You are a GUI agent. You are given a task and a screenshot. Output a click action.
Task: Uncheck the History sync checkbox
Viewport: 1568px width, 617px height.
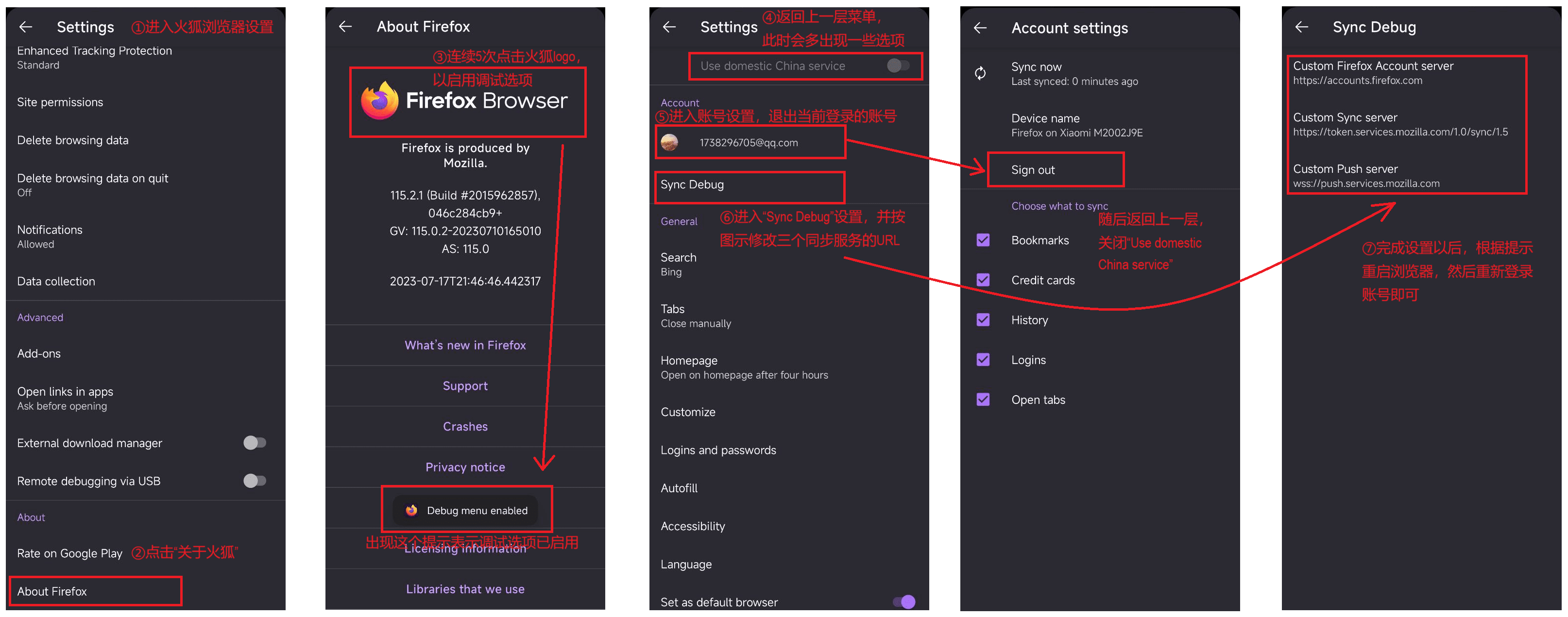[x=983, y=319]
